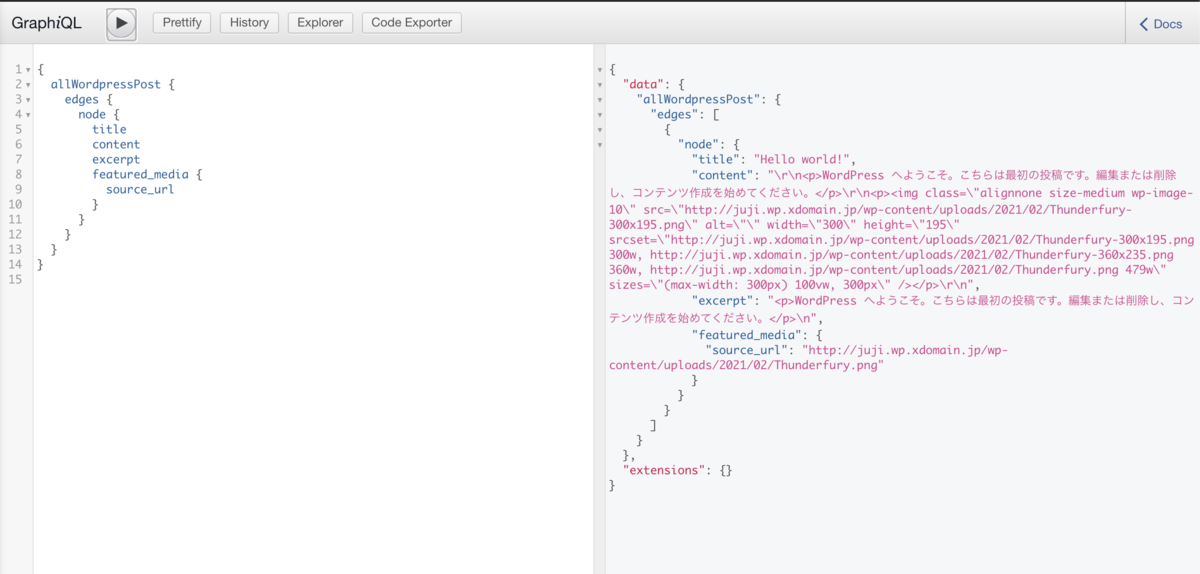Collapse edges fold arrow on query line 3
The height and width of the screenshot is (574, 1200).
(28, 100)
